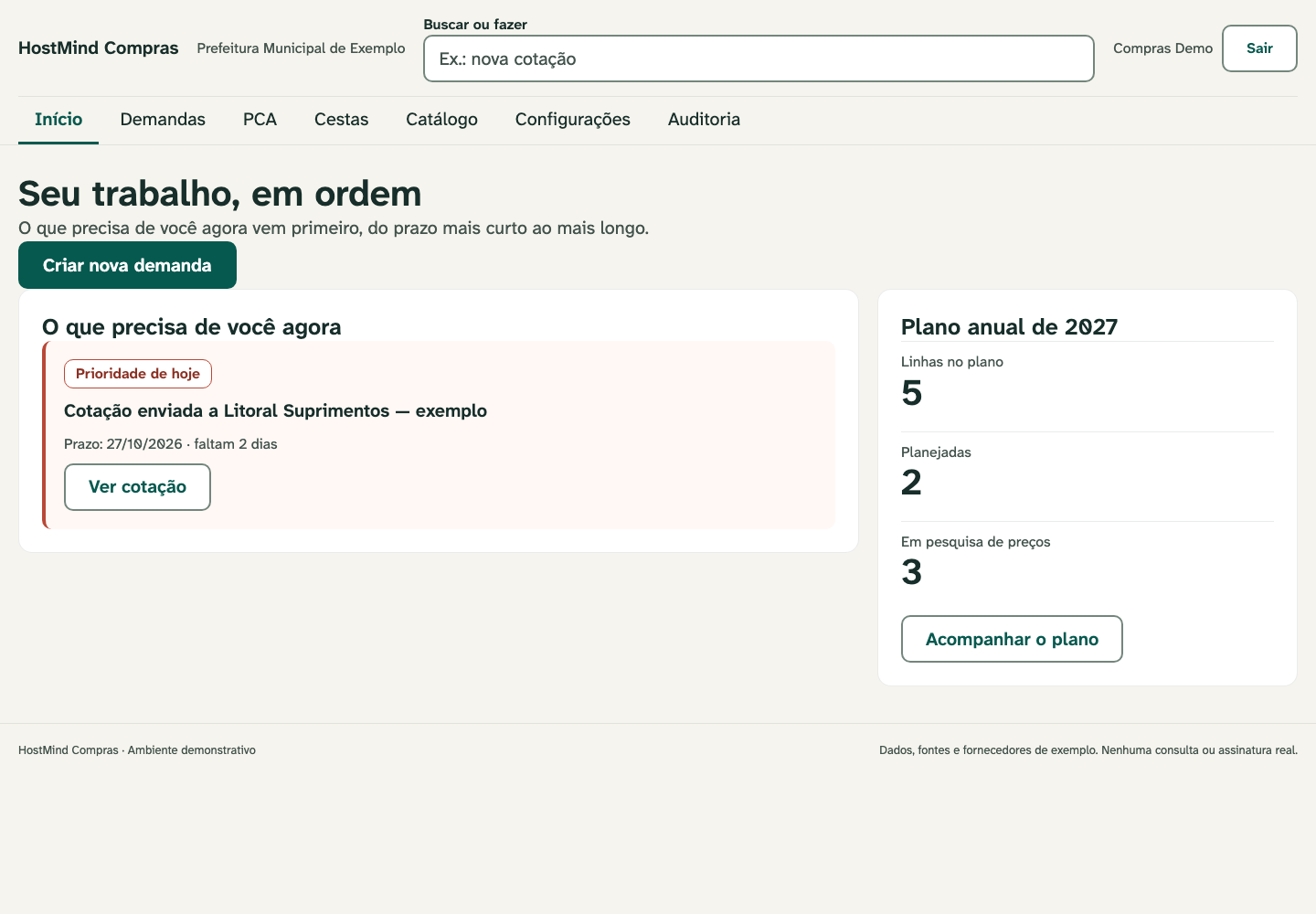Viewport: 1316px width, 914px height.
Task: Click the Criar nova demanda button
Action: (127, 265)
